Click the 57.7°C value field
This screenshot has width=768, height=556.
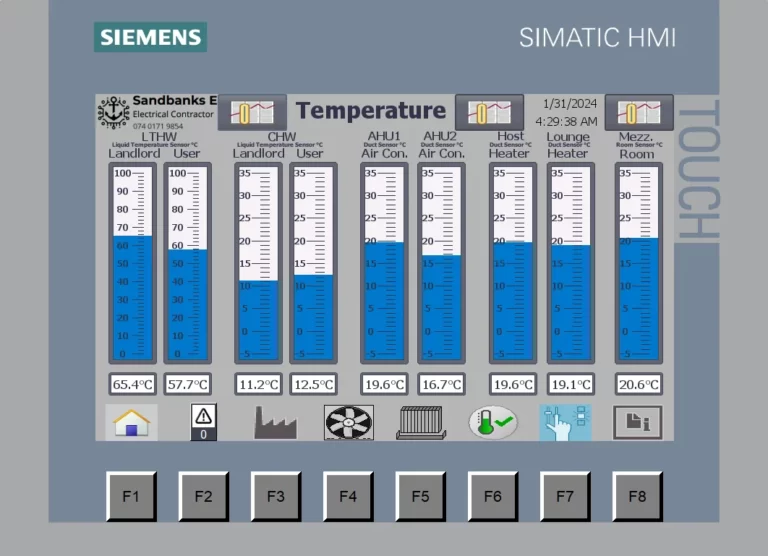(188, 384)
